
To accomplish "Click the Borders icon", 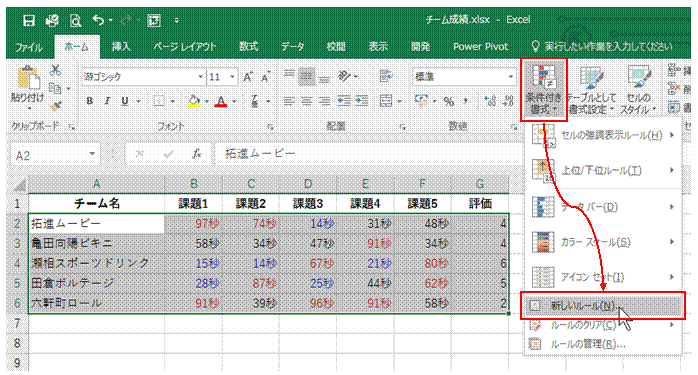I will pyautogui.click(x=159, y=101).
